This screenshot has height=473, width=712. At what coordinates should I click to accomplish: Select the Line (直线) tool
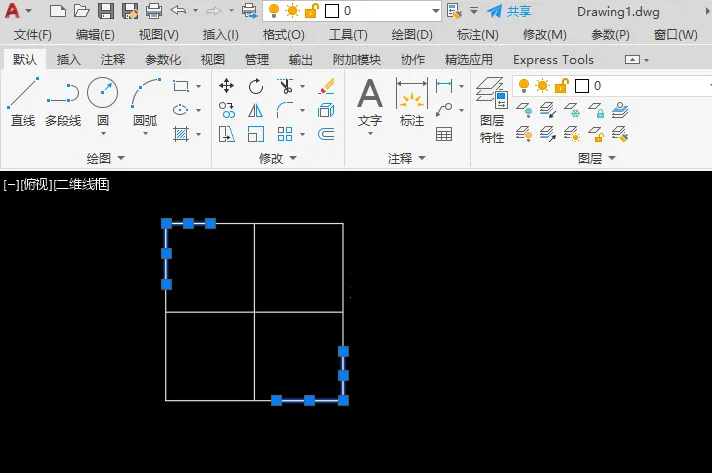(x=23, y=102)
